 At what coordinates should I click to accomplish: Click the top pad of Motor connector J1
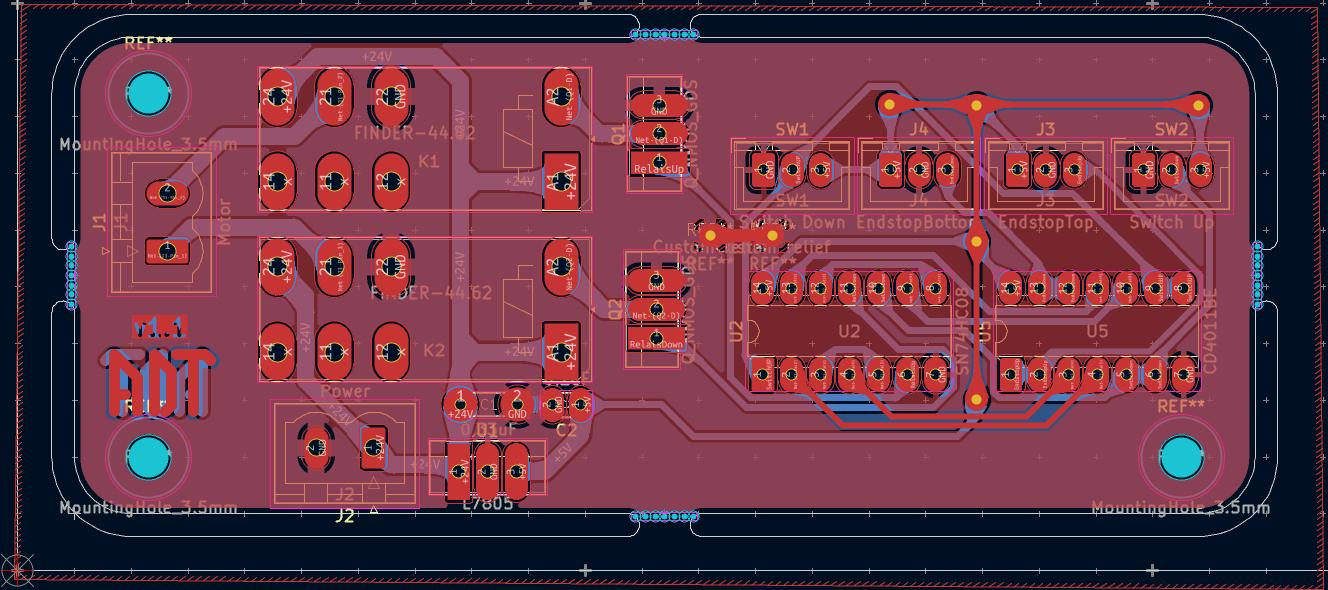pos(166,192)
